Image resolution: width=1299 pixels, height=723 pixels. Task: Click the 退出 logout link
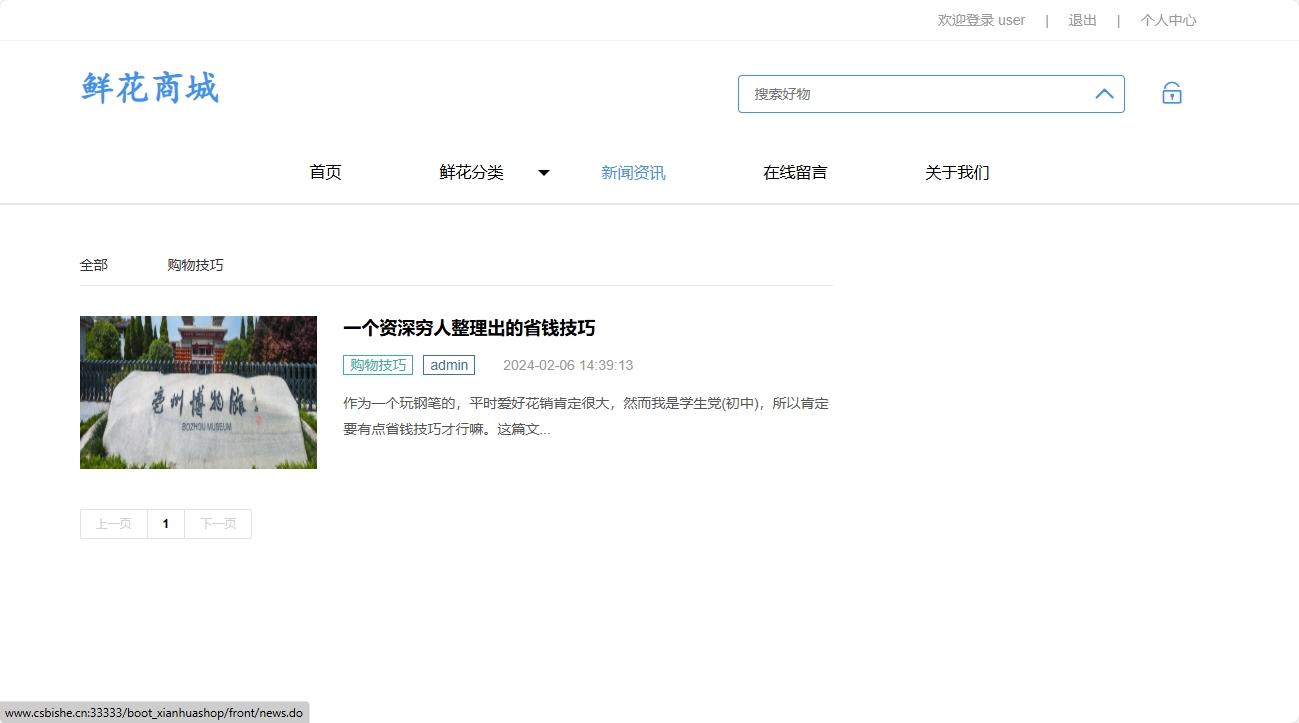point(1081,20)
